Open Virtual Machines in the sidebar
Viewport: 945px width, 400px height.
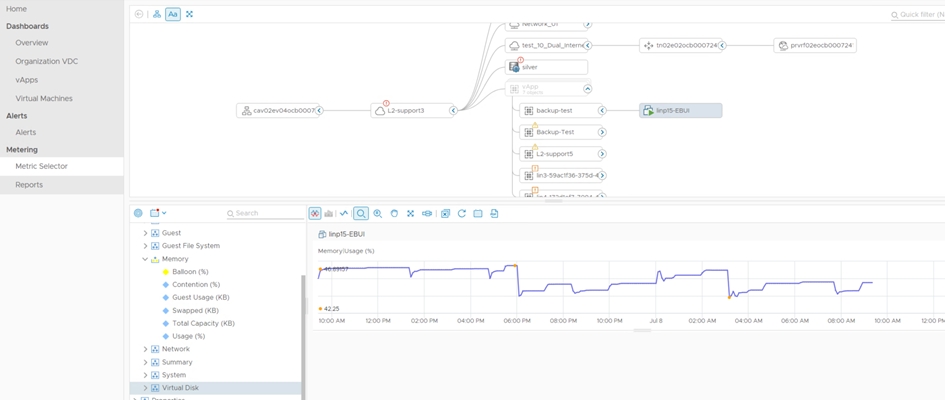coord(44,98)
